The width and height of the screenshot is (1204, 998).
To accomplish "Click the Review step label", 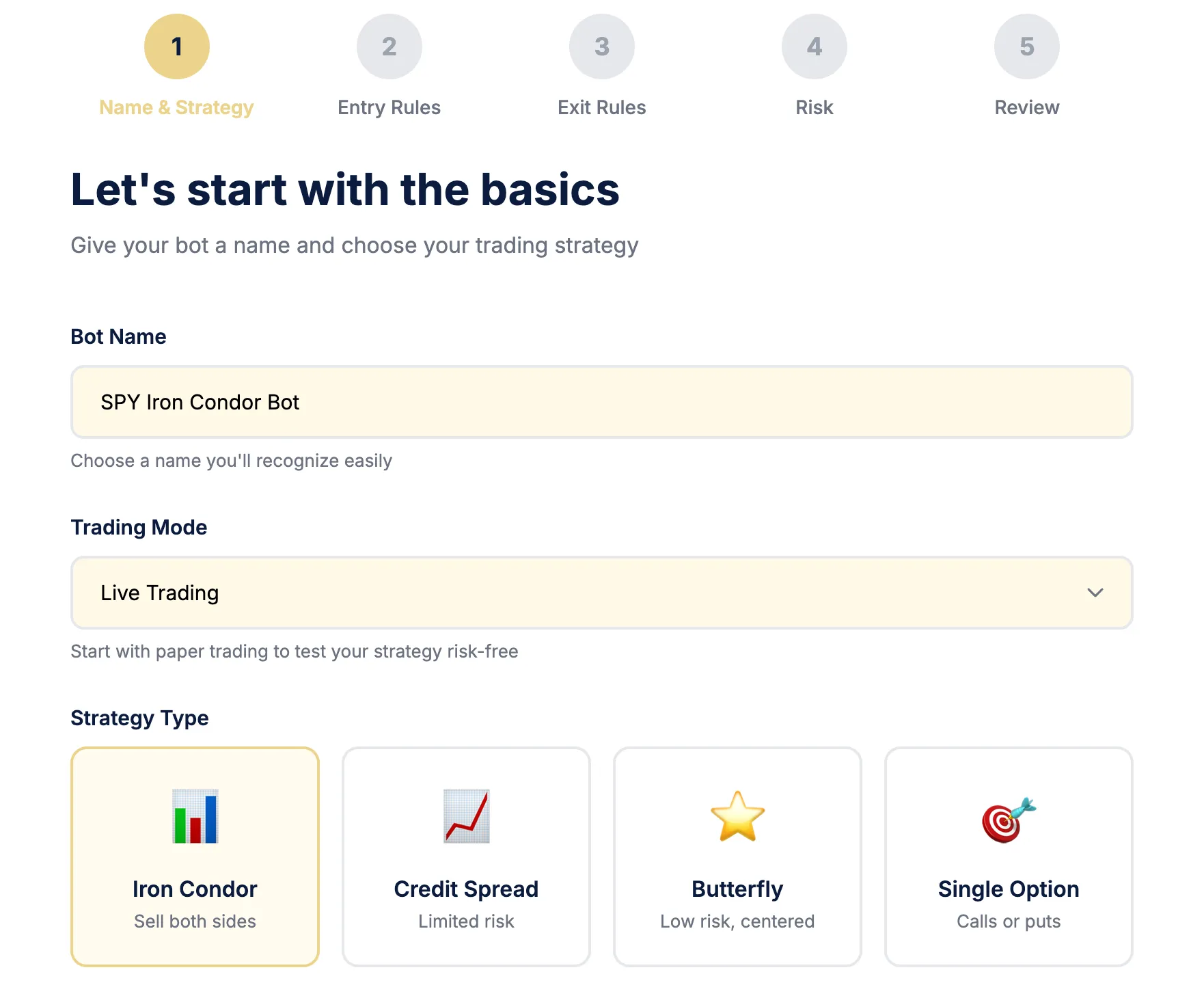I will [1026, 107].
